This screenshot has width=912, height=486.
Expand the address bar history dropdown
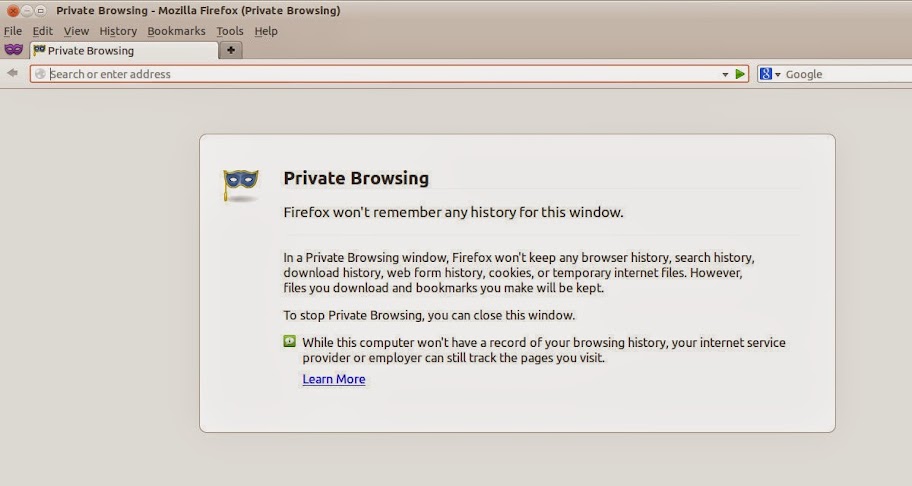pos(725,74)
